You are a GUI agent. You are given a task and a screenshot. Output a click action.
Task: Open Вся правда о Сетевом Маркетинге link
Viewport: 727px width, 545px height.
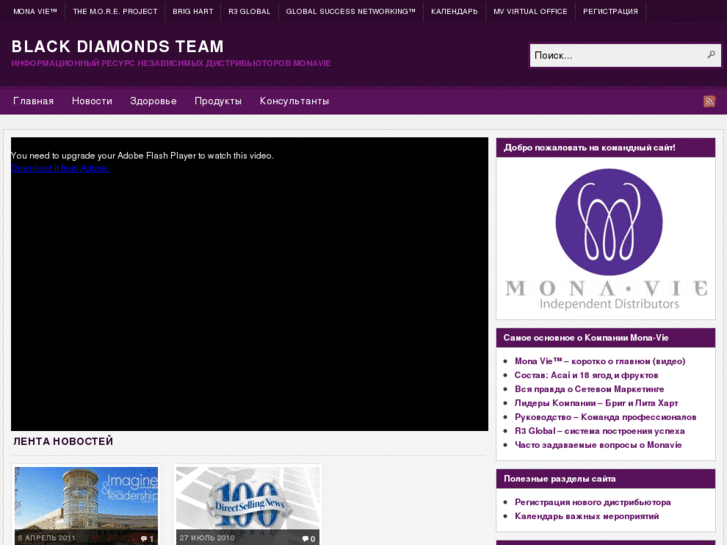point(589,389)
